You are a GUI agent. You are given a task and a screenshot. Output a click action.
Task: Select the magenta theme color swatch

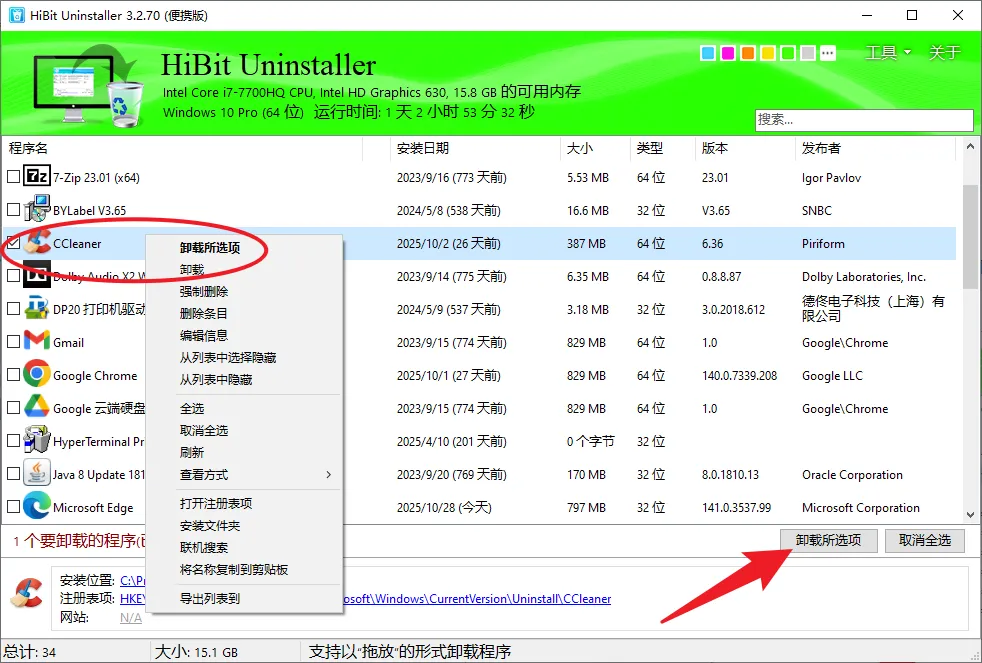728,53
